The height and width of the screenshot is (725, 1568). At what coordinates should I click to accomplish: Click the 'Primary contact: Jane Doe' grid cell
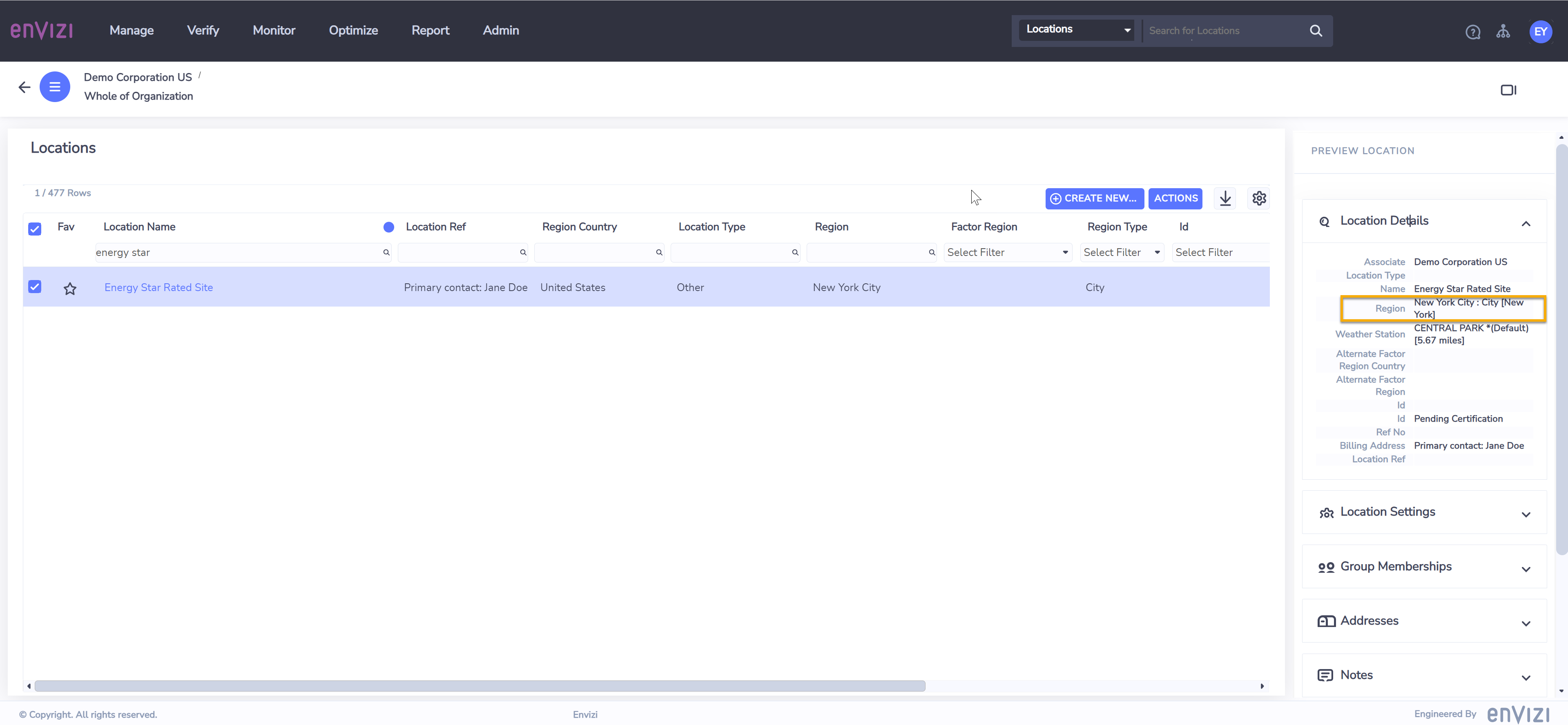466,288
